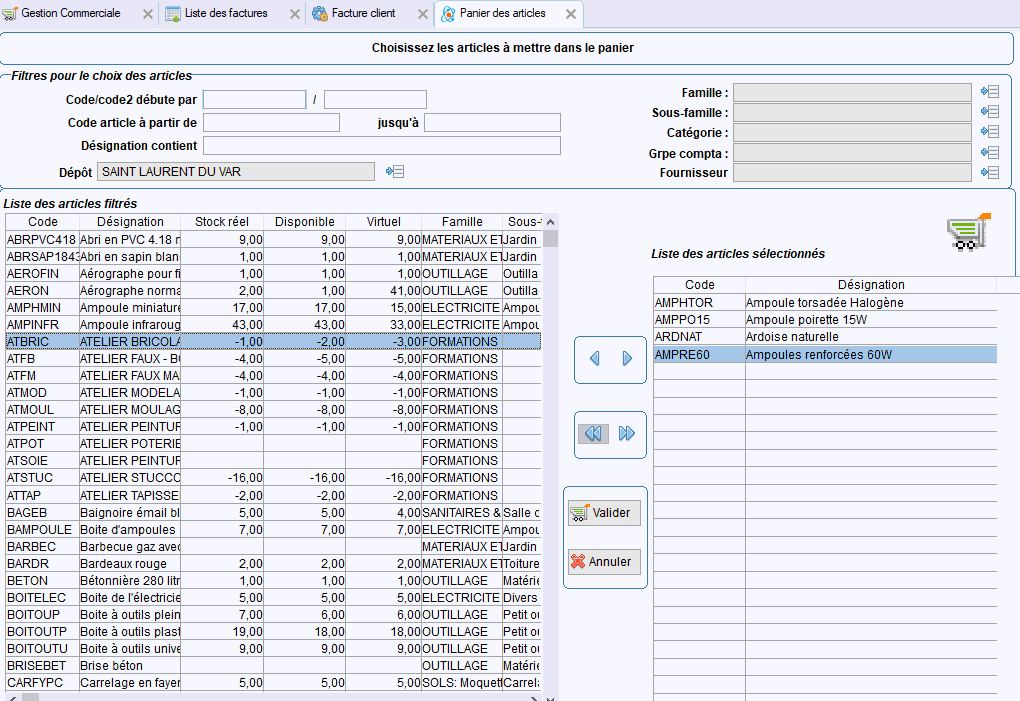Click the single right arrow to add article
The height and width of the screenshot is (701, 1020).
click(x=628, y=358)
